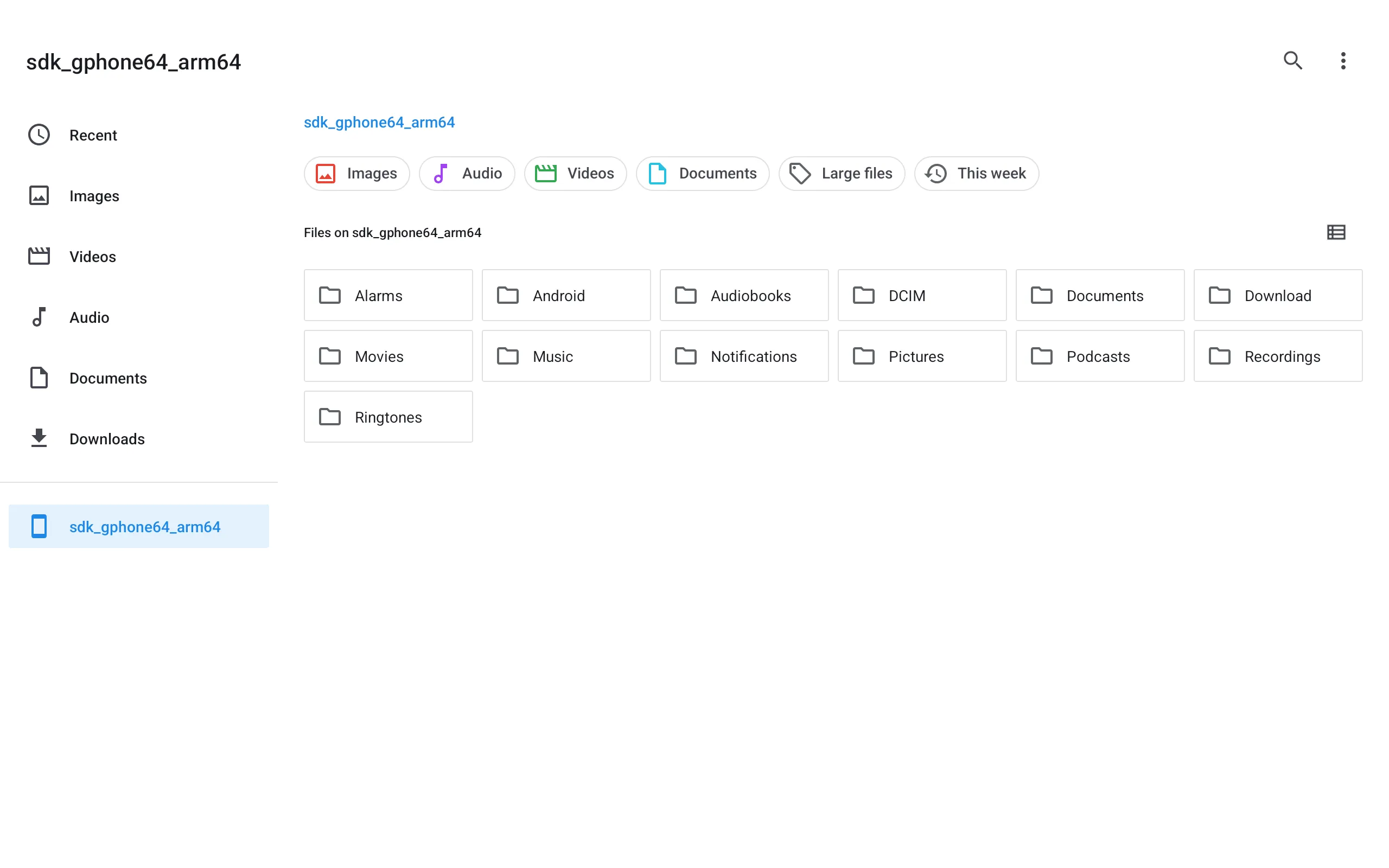Filter by Images chip

click(x=356, y=174)
